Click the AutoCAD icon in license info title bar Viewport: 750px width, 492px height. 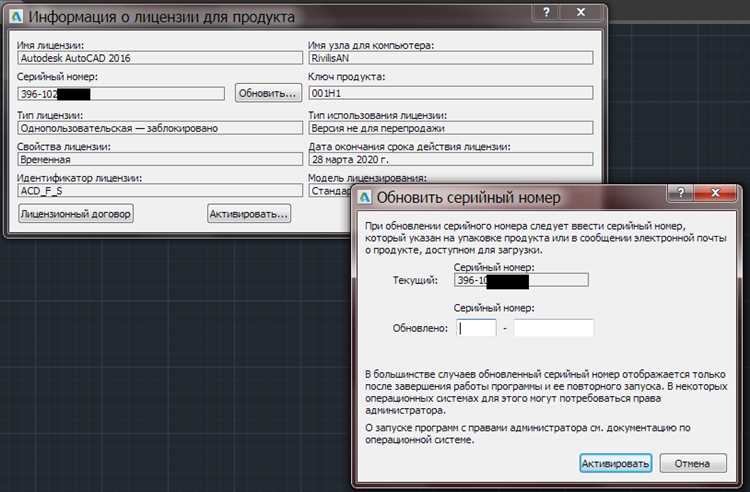pyautogui.click(x=17, y=17)
